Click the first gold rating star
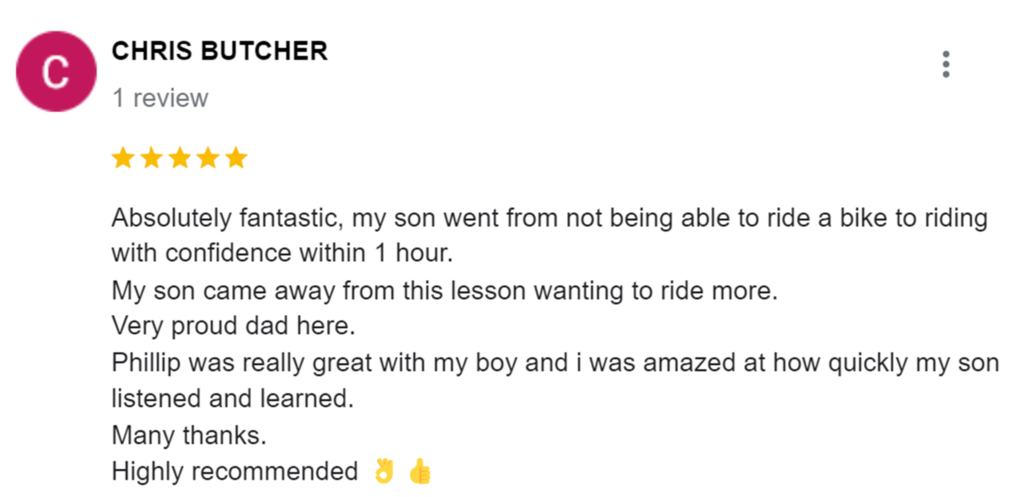Screen dimensions: 1024x497 point(123,158)
